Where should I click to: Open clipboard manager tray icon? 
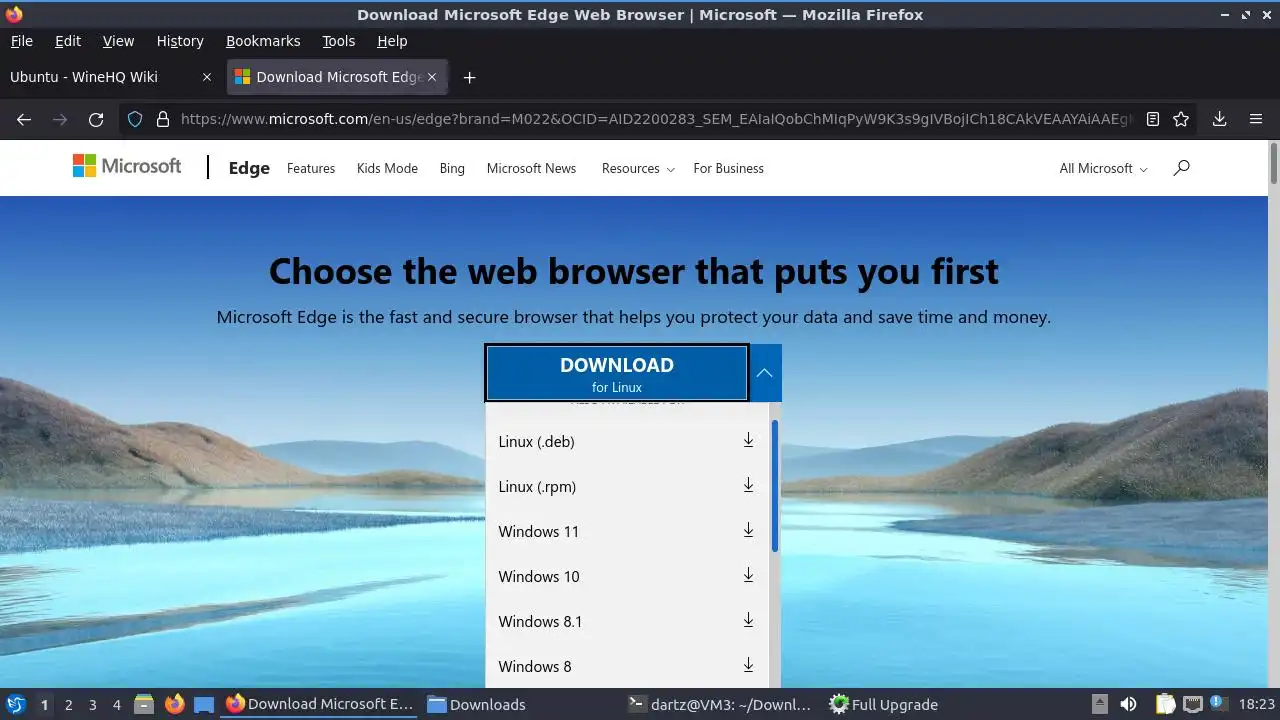1165,704
